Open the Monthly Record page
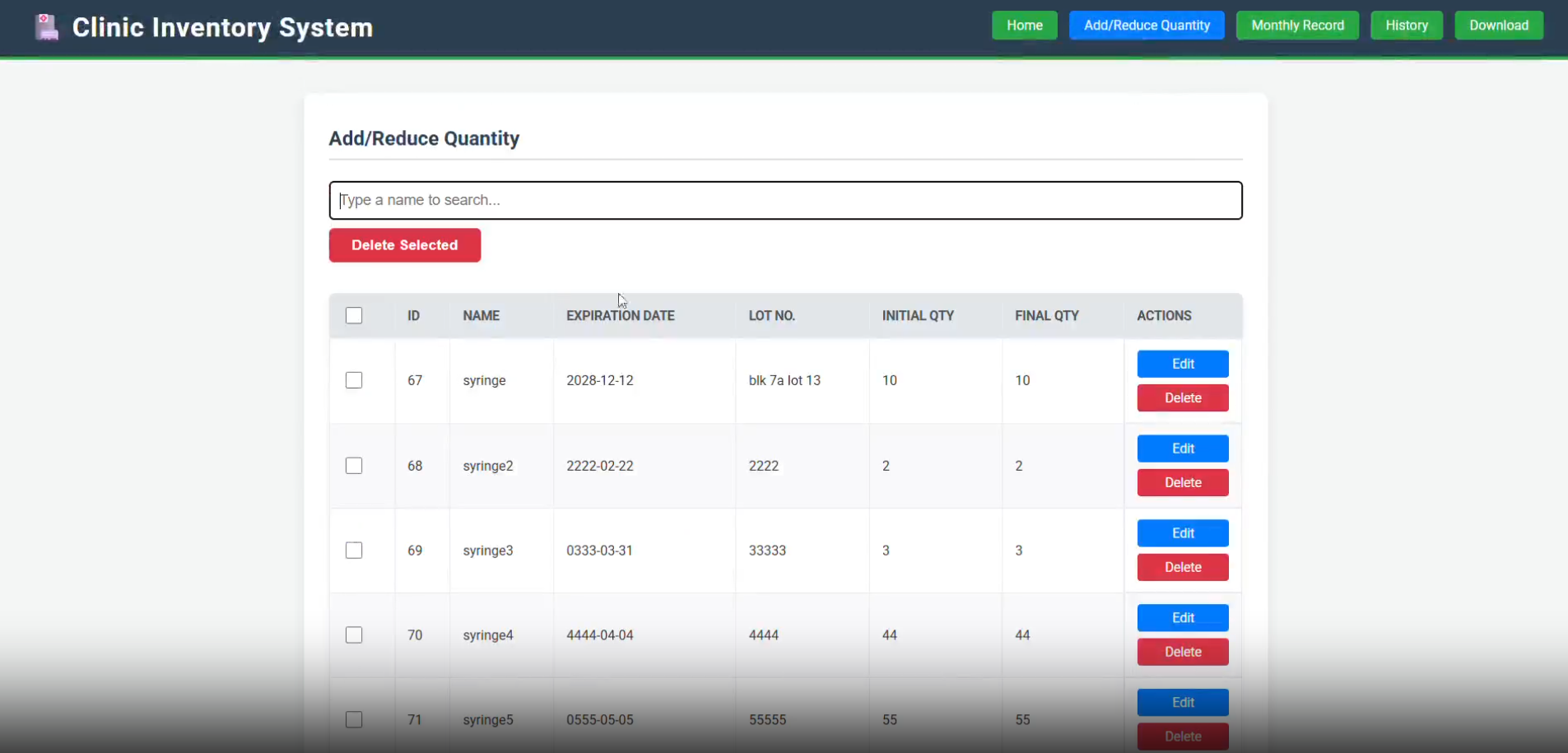Screen dimensions: 1568x753 coord(1297,26)
